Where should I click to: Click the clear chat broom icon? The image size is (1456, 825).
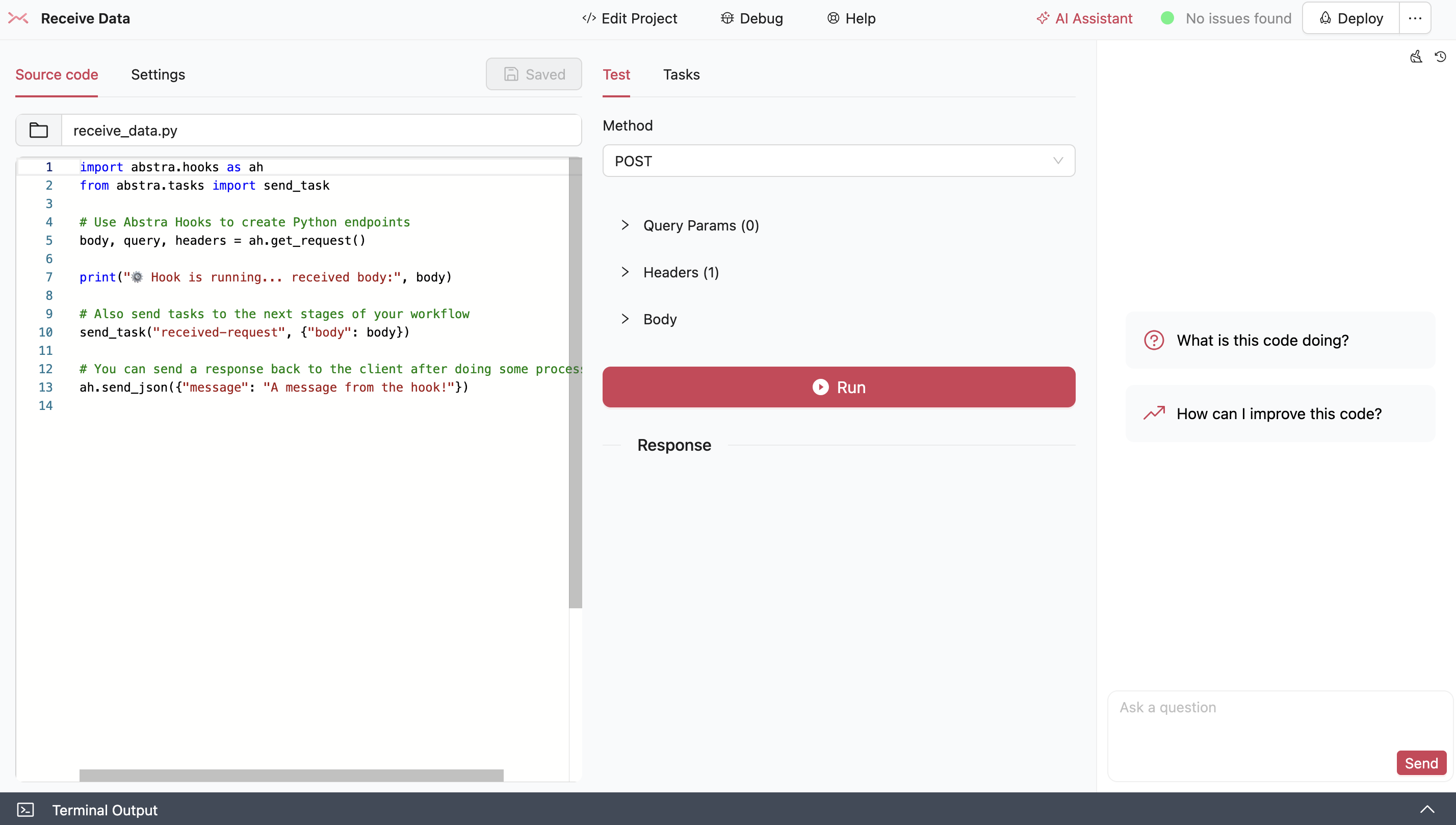pyautogui.click(x=1416, y=57)
